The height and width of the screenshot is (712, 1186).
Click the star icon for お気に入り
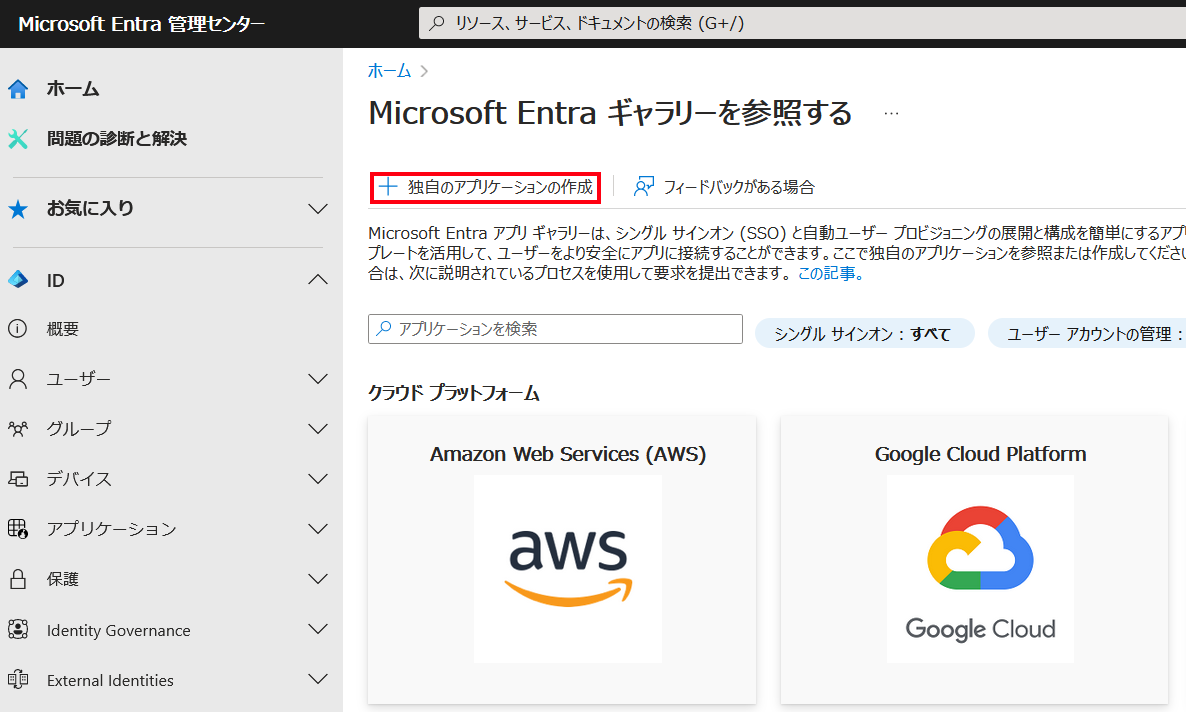18,209
